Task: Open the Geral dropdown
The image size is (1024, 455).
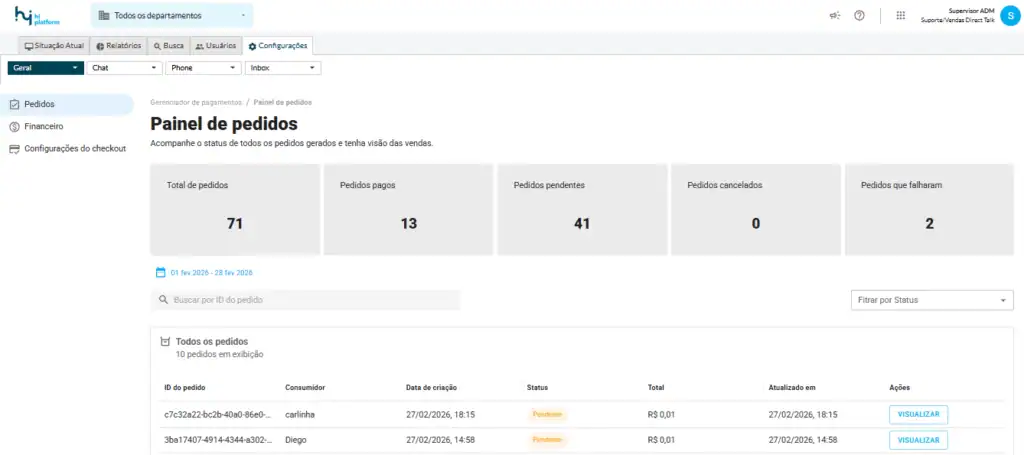Action: [x=46, y=68]
